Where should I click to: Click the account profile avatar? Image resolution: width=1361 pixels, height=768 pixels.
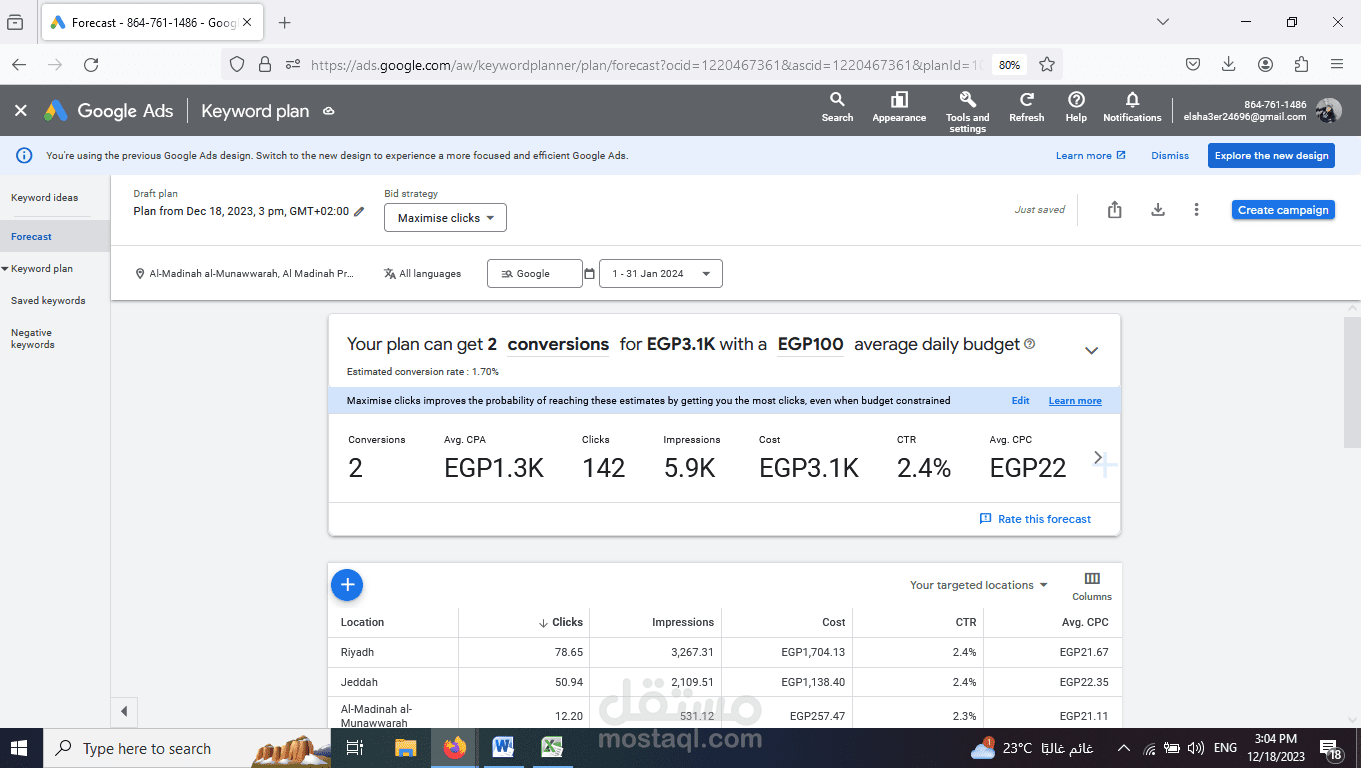point(1328,111)
